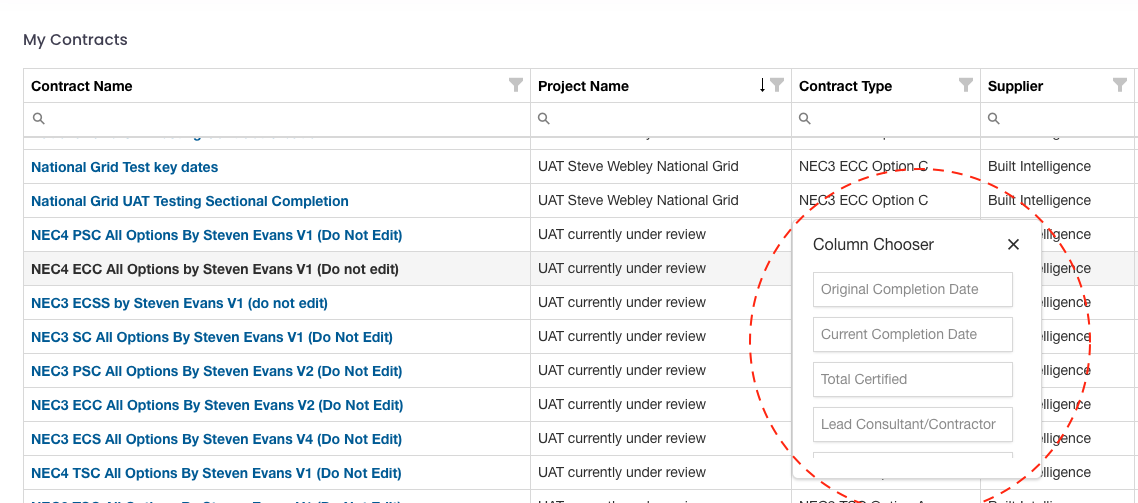Open NEC4 ECC All Options V1 contract
Viewport: 1138px width, 503px height.
point(215,269)
